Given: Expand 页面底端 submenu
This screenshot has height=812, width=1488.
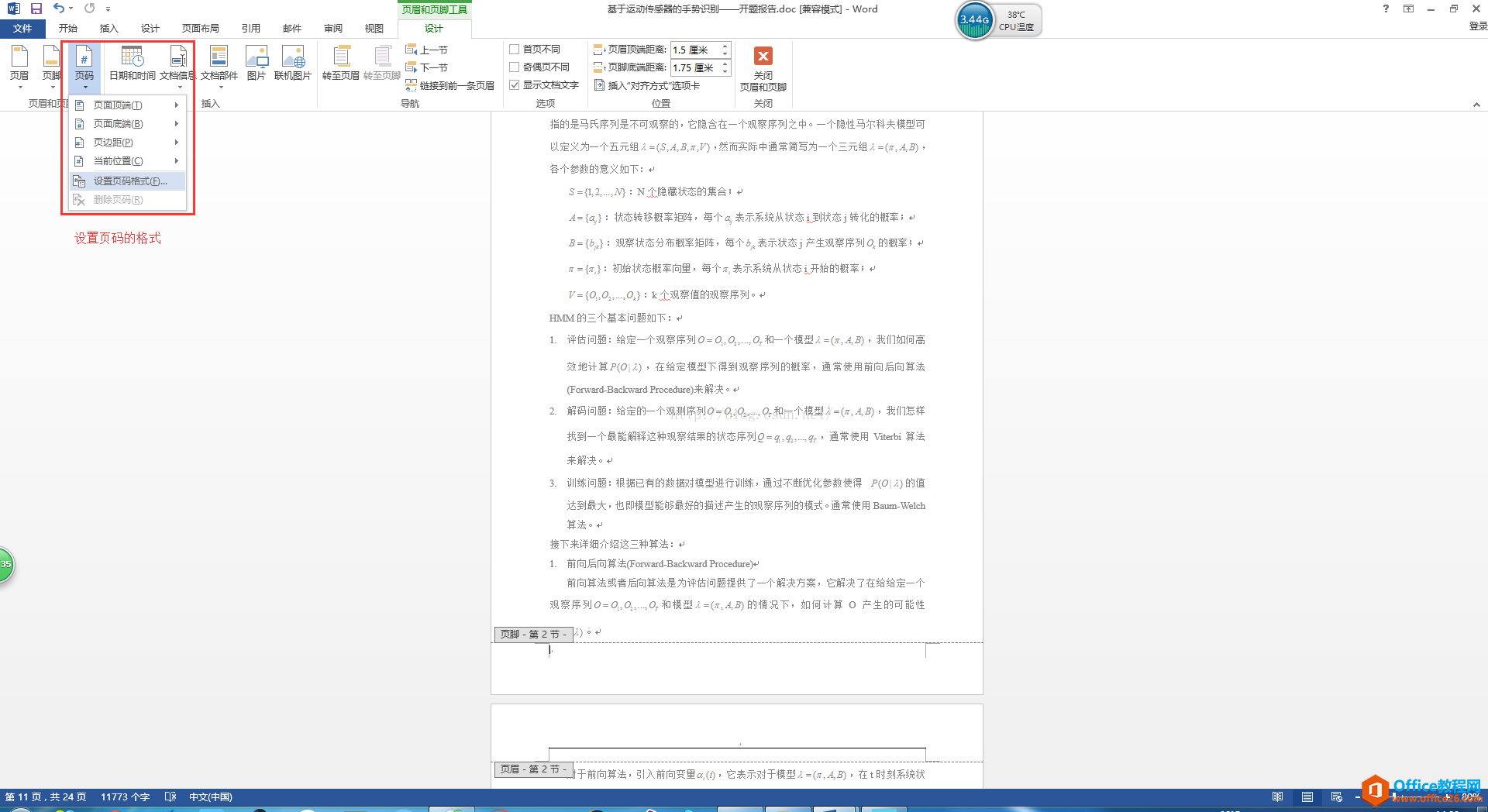Looking at the screenshot, I should (128, 124).
